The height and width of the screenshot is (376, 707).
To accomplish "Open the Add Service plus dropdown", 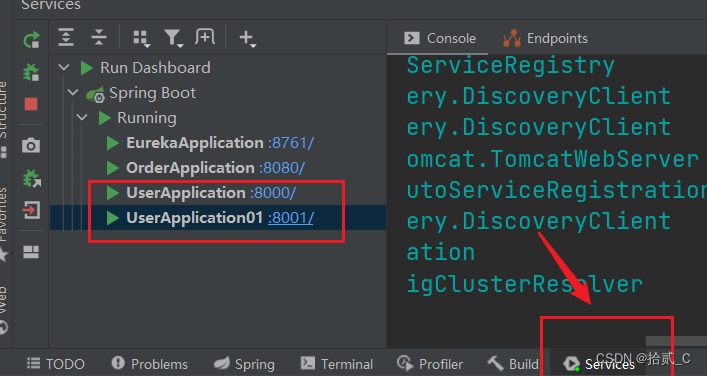I will coord(248,39).
